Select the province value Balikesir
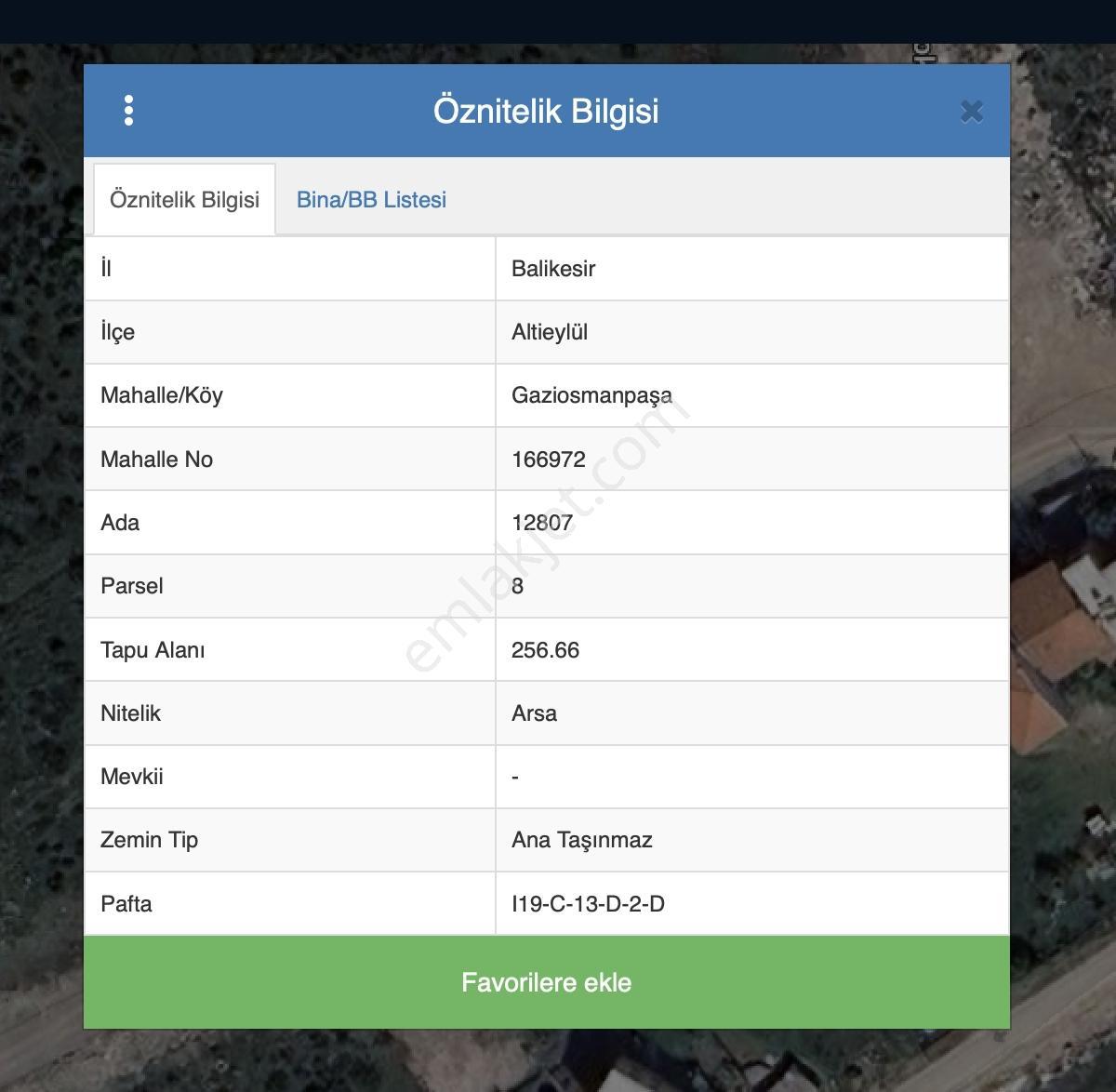Viewport: 1116px width, 1092px height. (x=553, y=269)
